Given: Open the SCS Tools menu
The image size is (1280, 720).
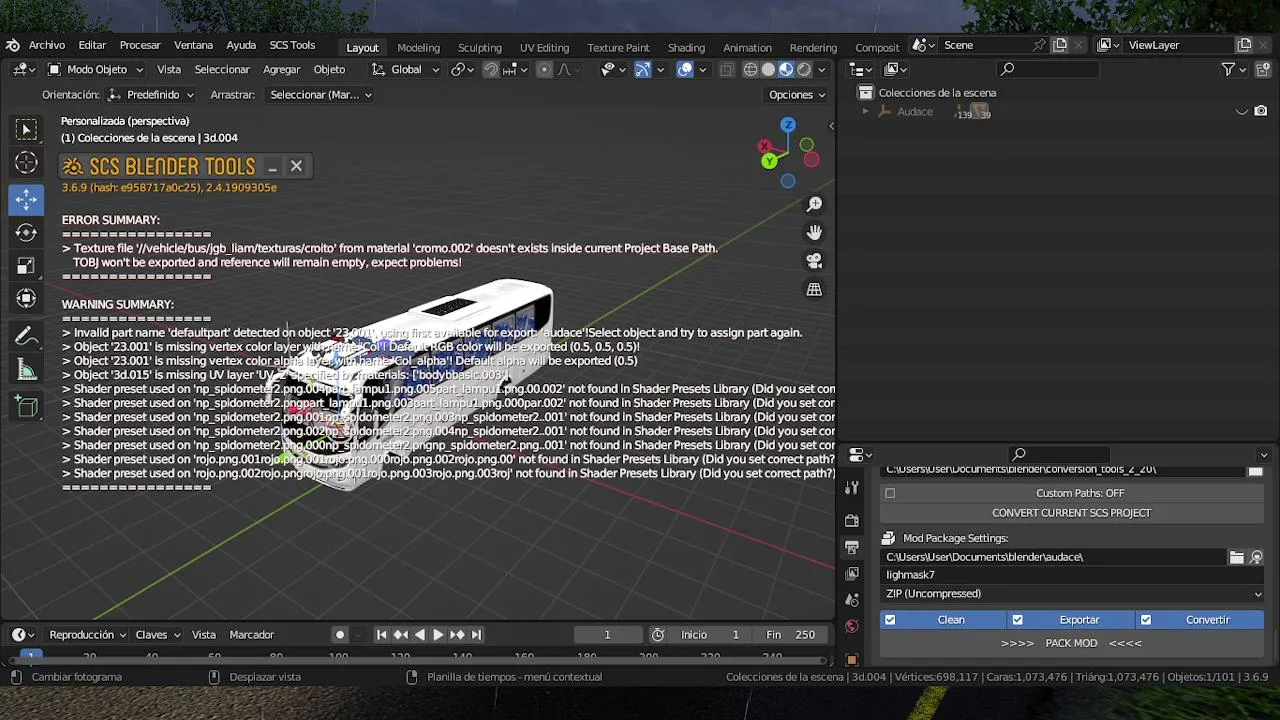Looking at the screenshot, I should [x=292, y=45].
